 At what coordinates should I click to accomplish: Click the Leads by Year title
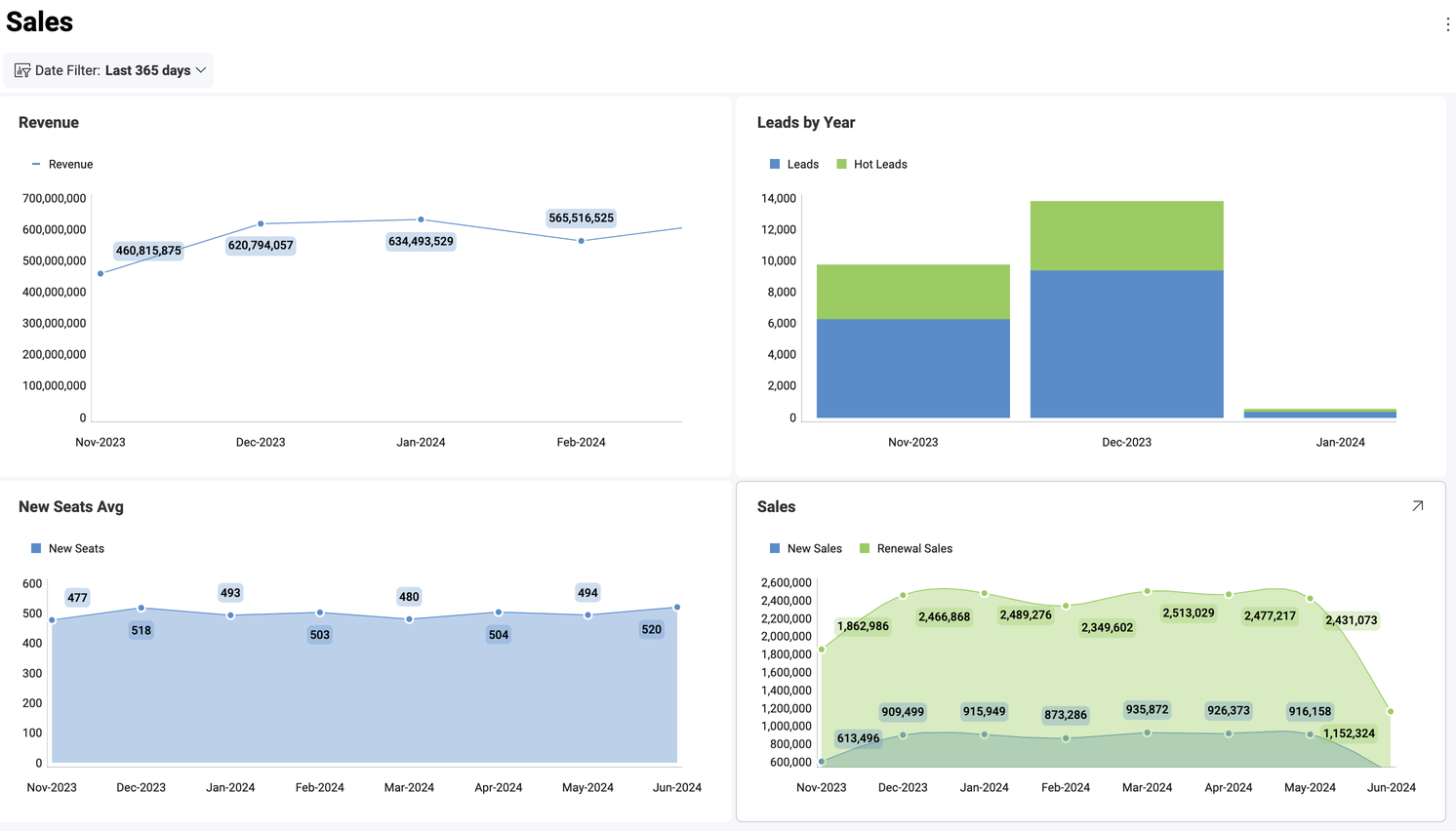(x=806, y=122)
